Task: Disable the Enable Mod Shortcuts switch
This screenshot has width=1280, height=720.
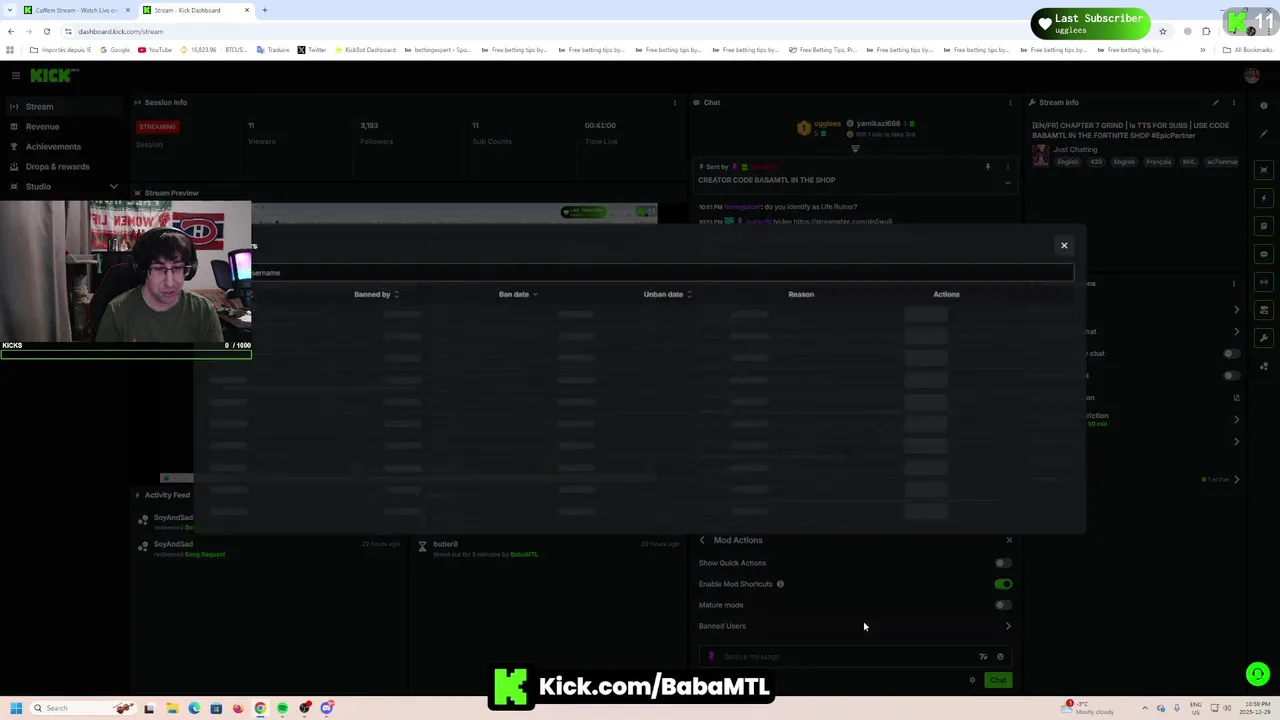Action: [1003, 584]
